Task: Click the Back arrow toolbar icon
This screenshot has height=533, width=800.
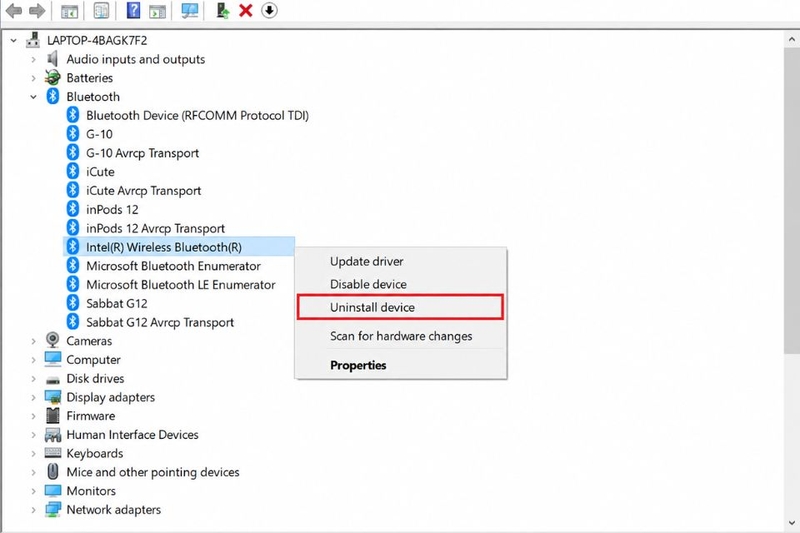Action: point(14,10)
